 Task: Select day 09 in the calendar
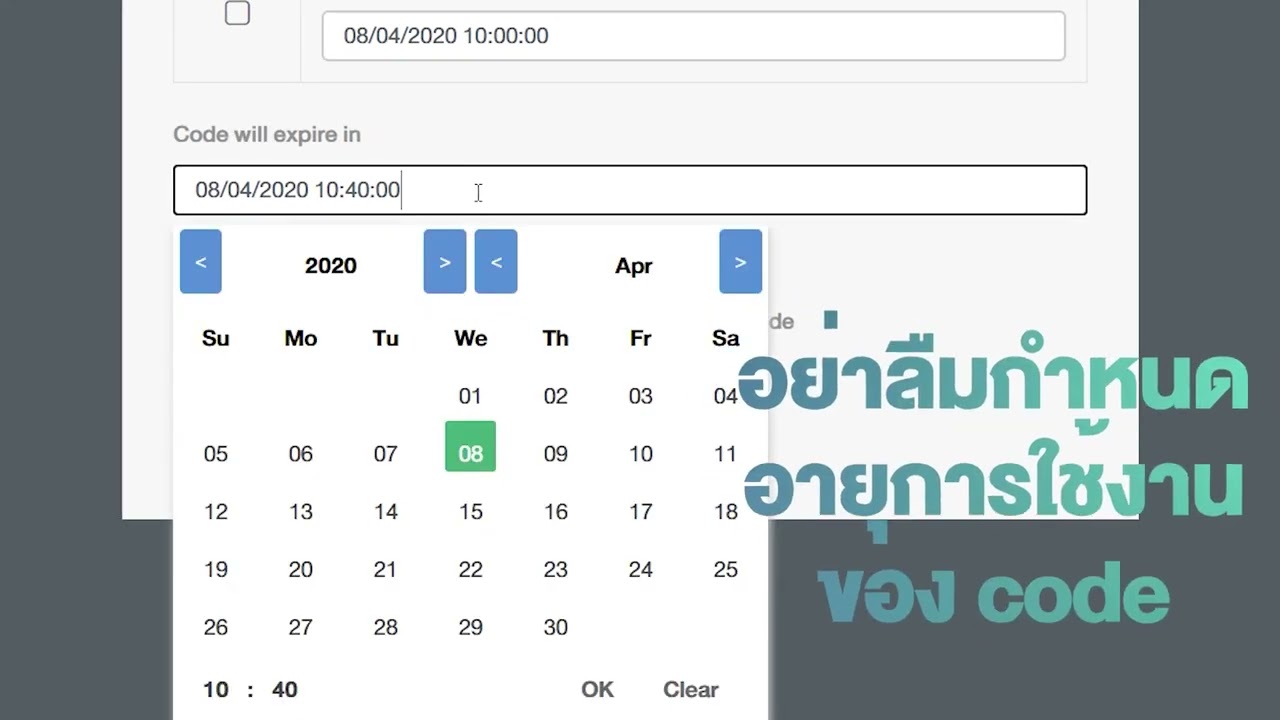[x=556, y=454]
